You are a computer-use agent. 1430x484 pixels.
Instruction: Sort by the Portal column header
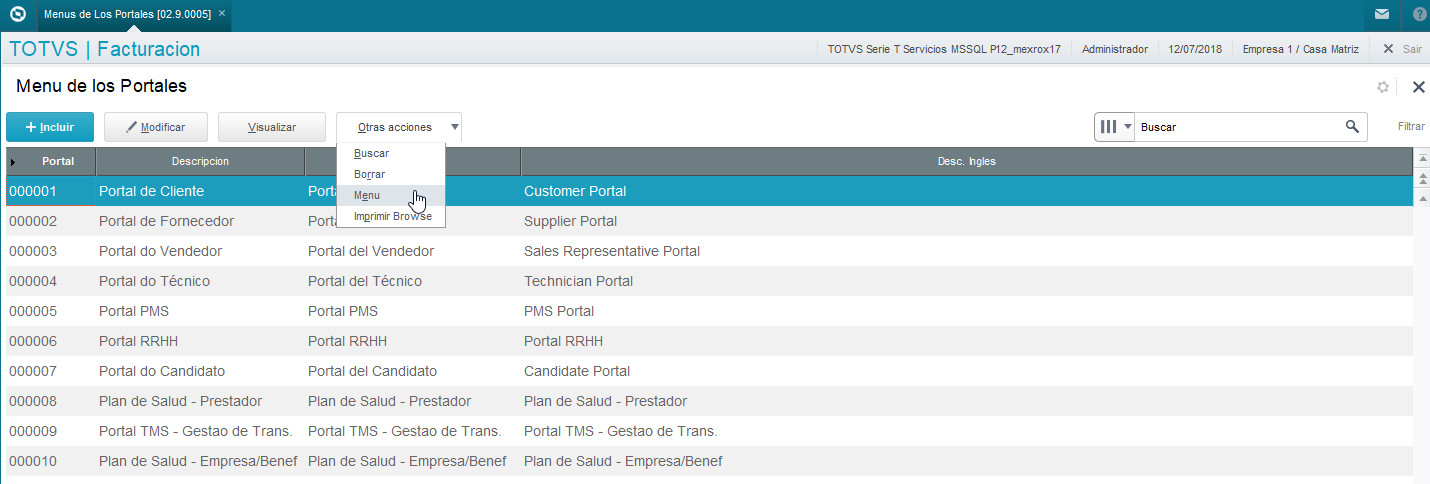tap(58, 161)
